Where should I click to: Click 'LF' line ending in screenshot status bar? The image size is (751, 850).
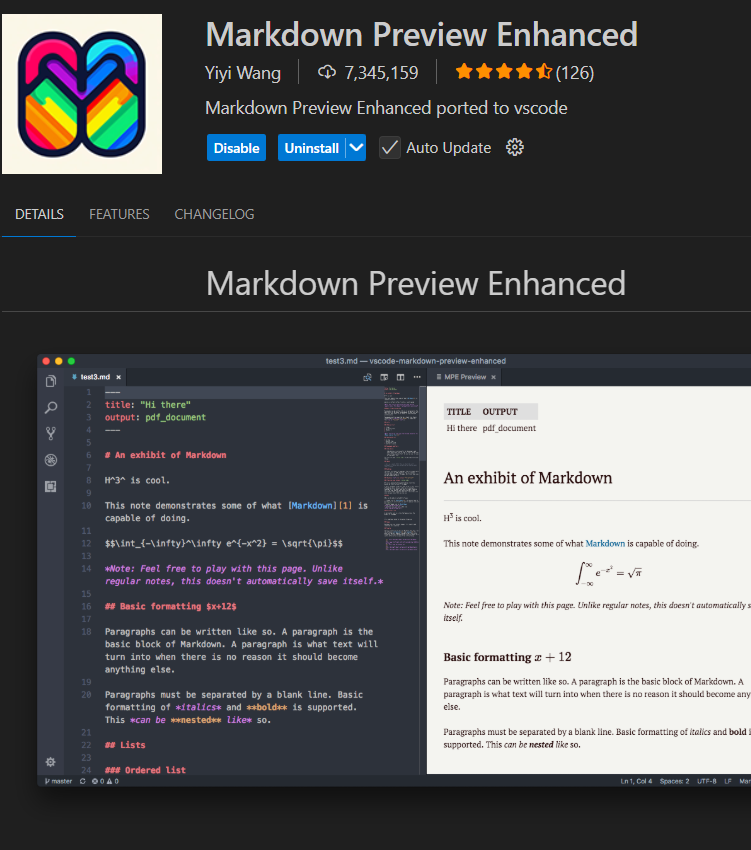click(728, 781)
